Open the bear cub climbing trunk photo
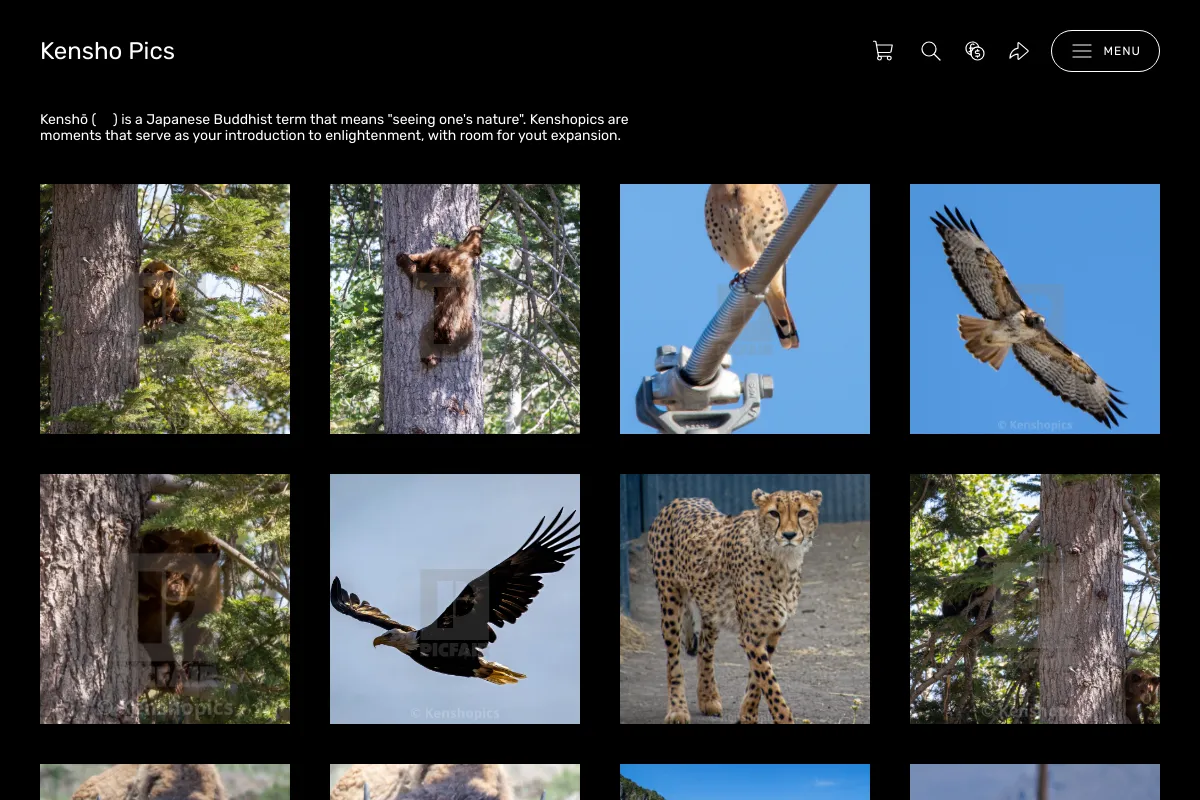This screenshot has height=800, width=1200. 455,309
